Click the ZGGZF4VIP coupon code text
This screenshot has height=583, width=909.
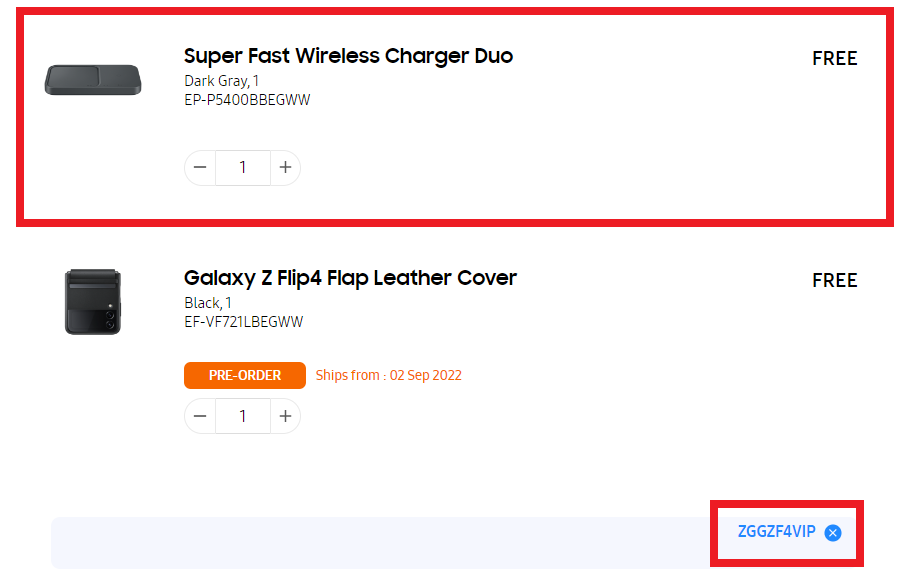coord(776,531)
